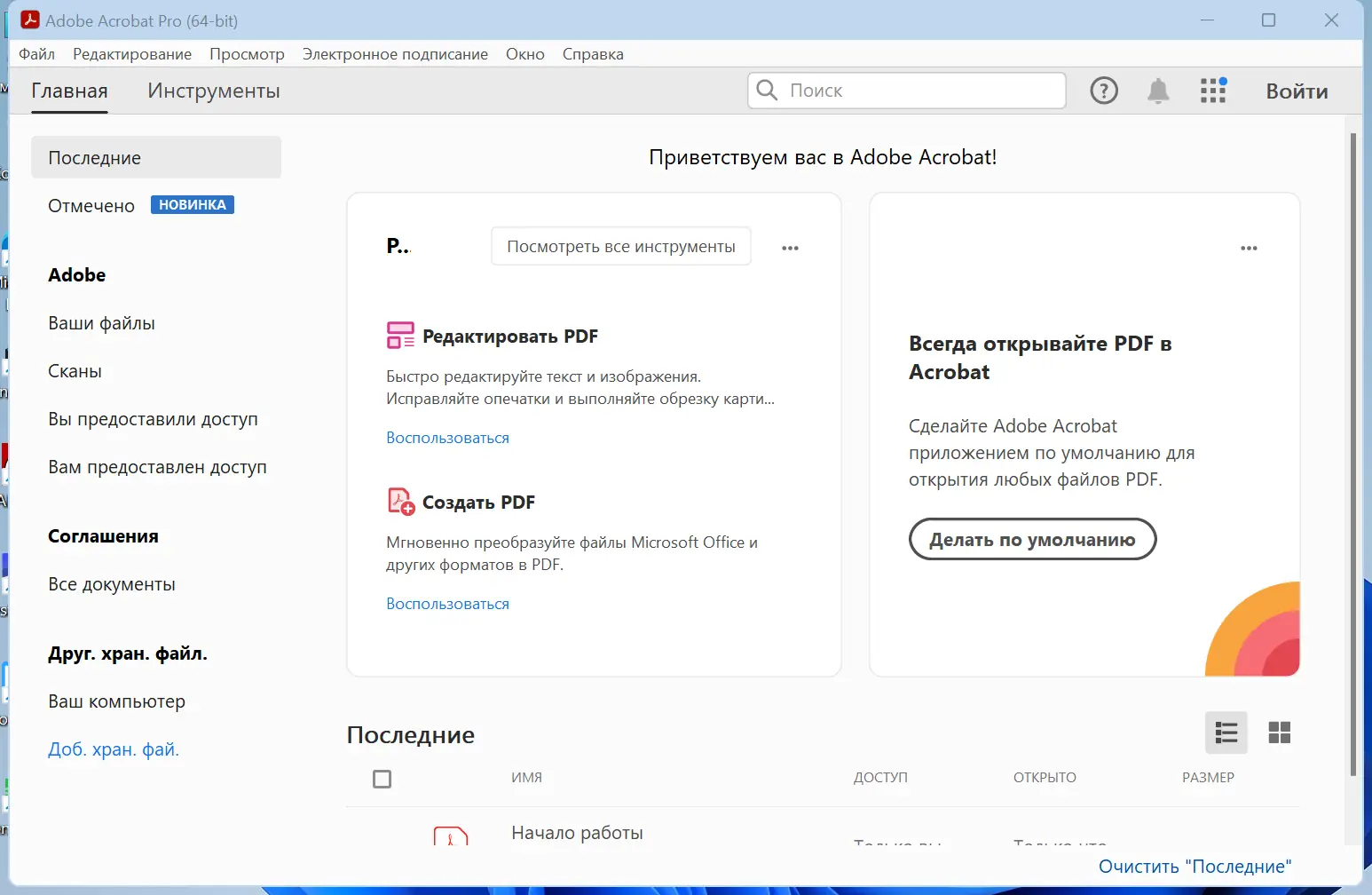The image size is (1372, 895).
Task: Sort recent files by ИМЯ column
Action: pyautogui.click(x=526, y=778)
